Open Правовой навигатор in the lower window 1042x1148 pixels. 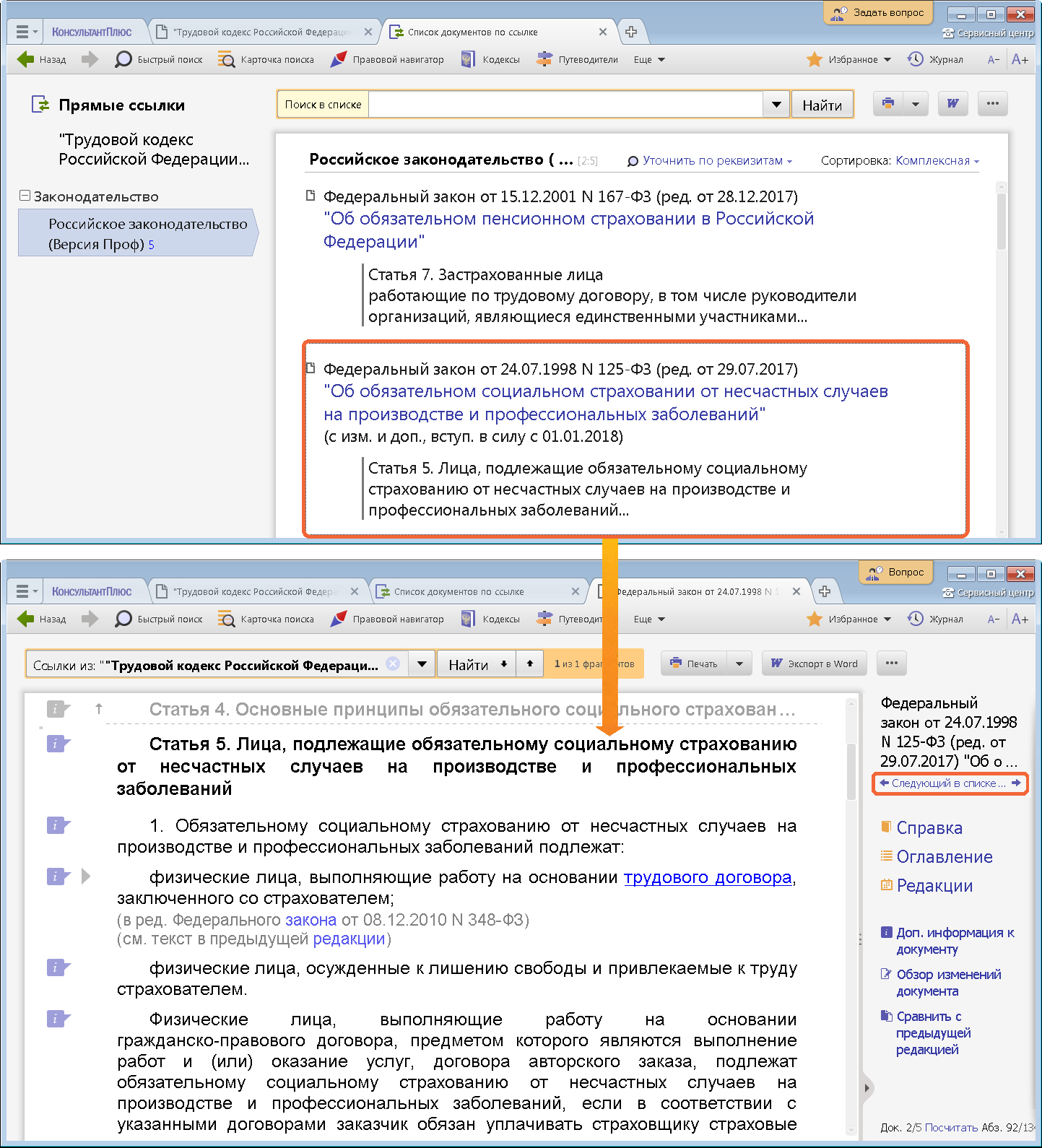386,619
